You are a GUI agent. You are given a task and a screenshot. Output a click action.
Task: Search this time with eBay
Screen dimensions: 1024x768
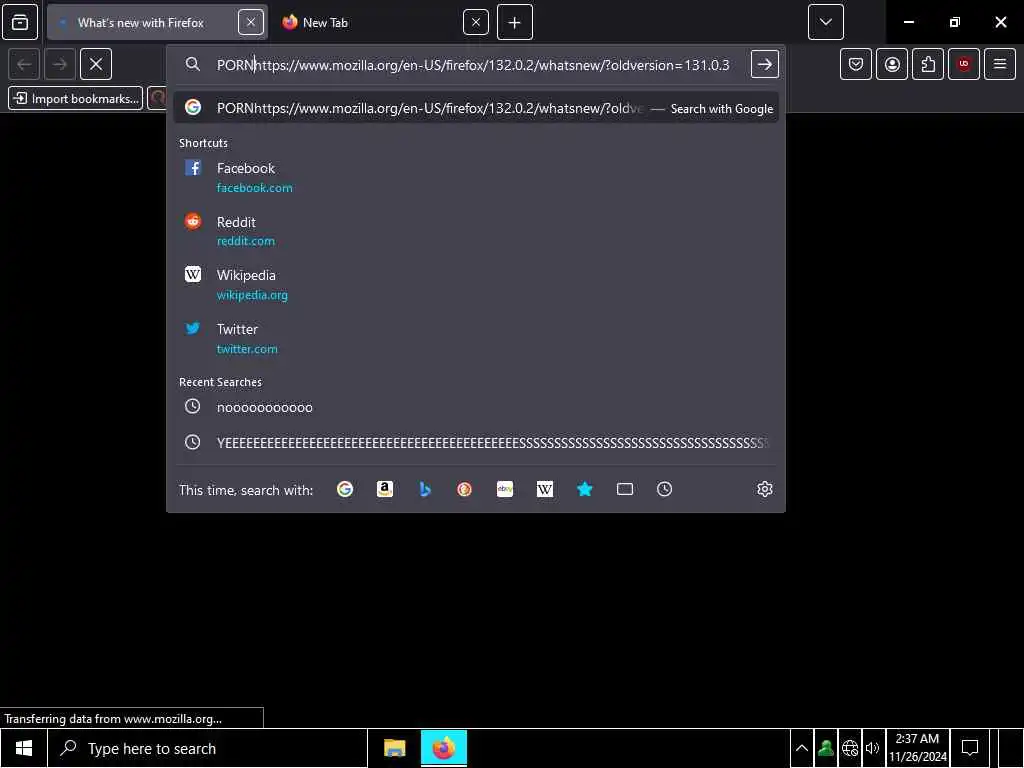[505, 489]
